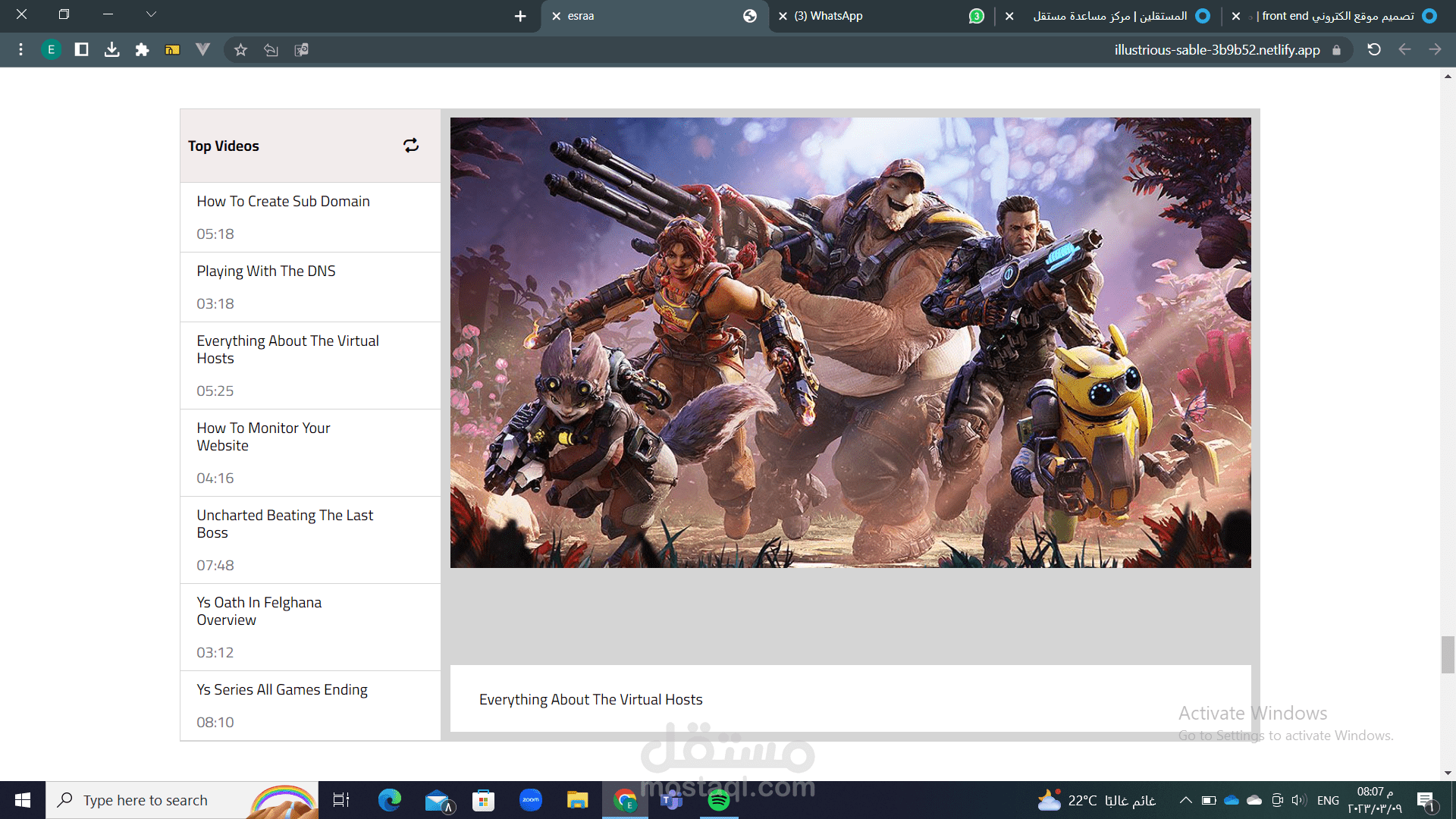Screen dimensions: 1456x819
Task: Reload the page
Action: click(1374, 49)
